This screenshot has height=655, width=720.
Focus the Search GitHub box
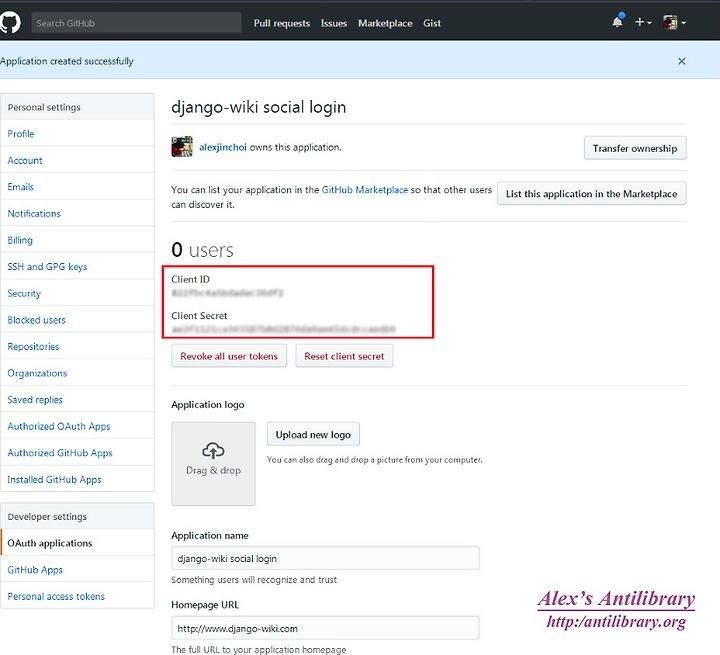136,23
